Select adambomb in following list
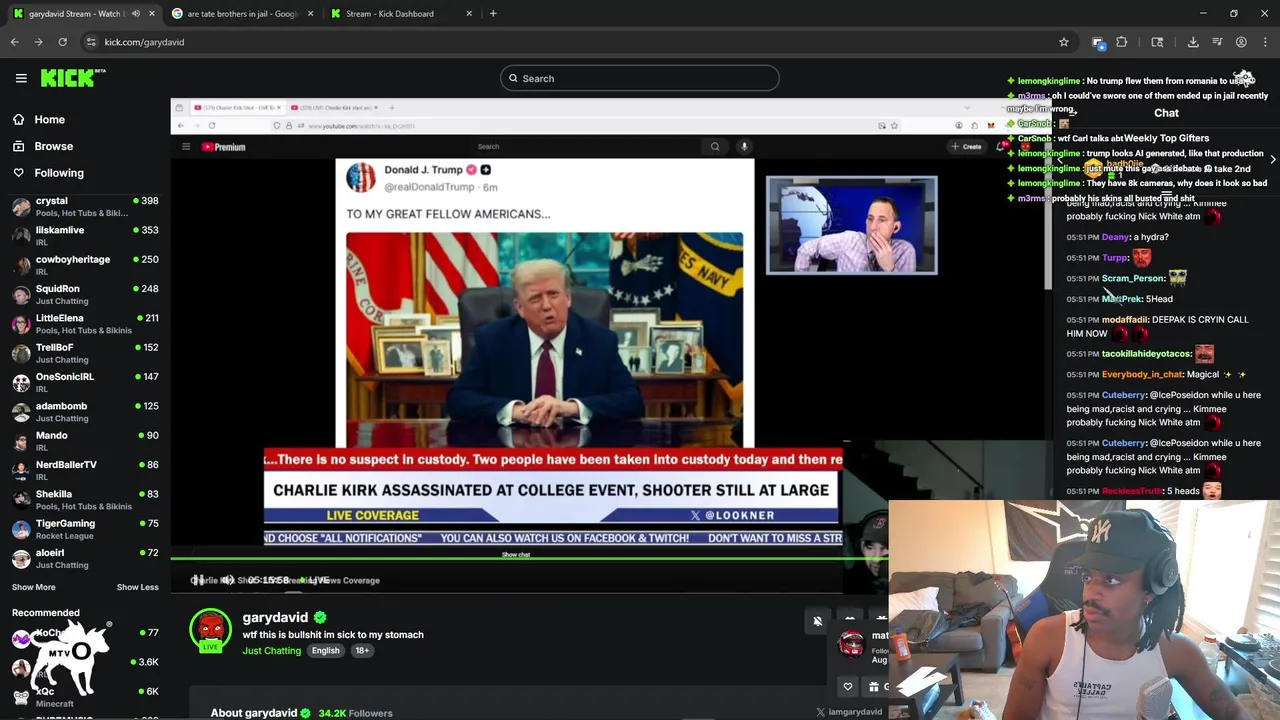 coord(85,412)
